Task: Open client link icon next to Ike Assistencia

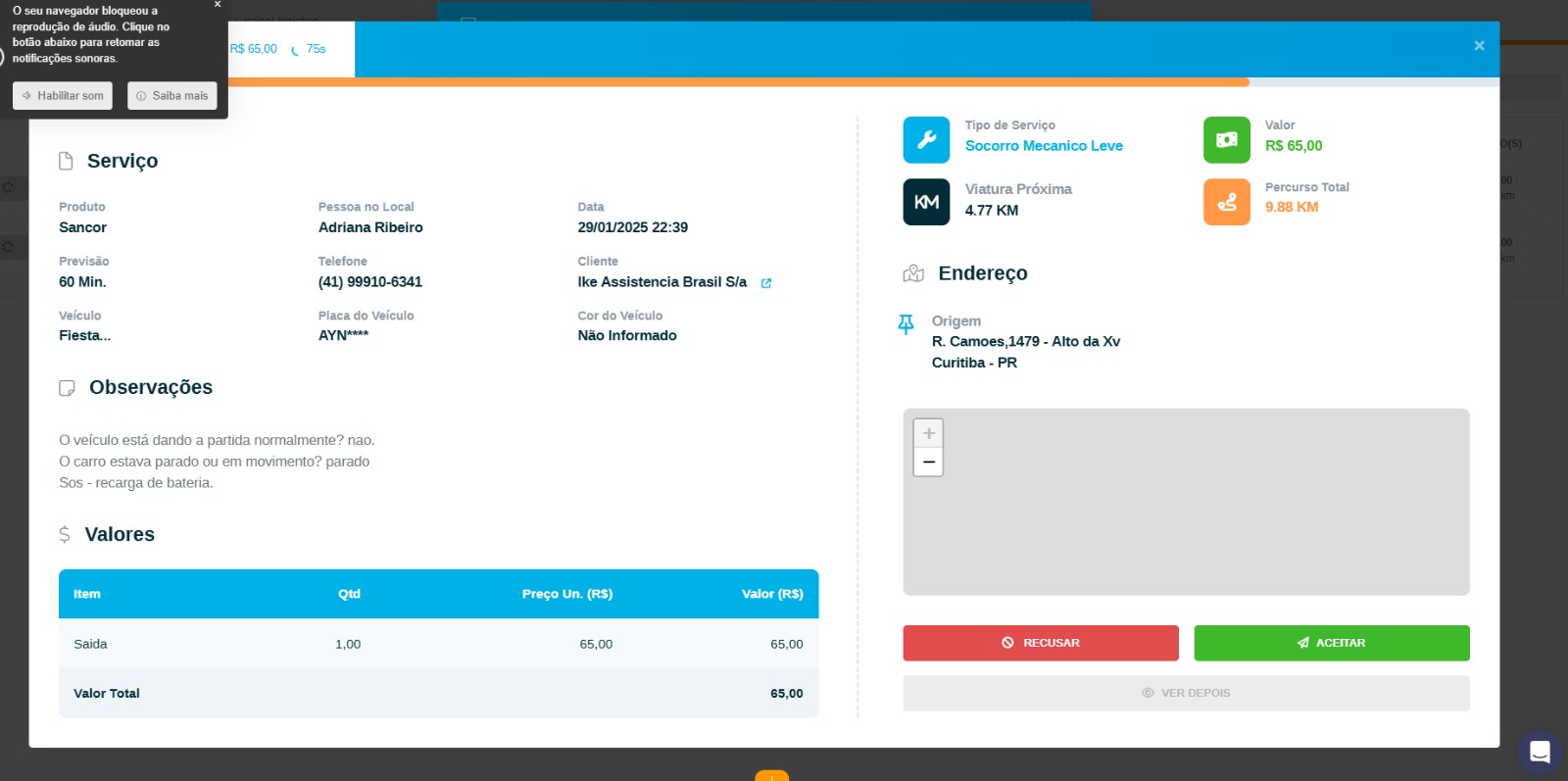Action: (766, 283)
